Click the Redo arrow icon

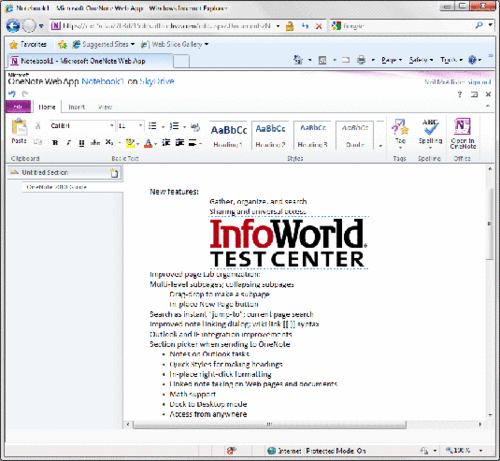(25, 94)
